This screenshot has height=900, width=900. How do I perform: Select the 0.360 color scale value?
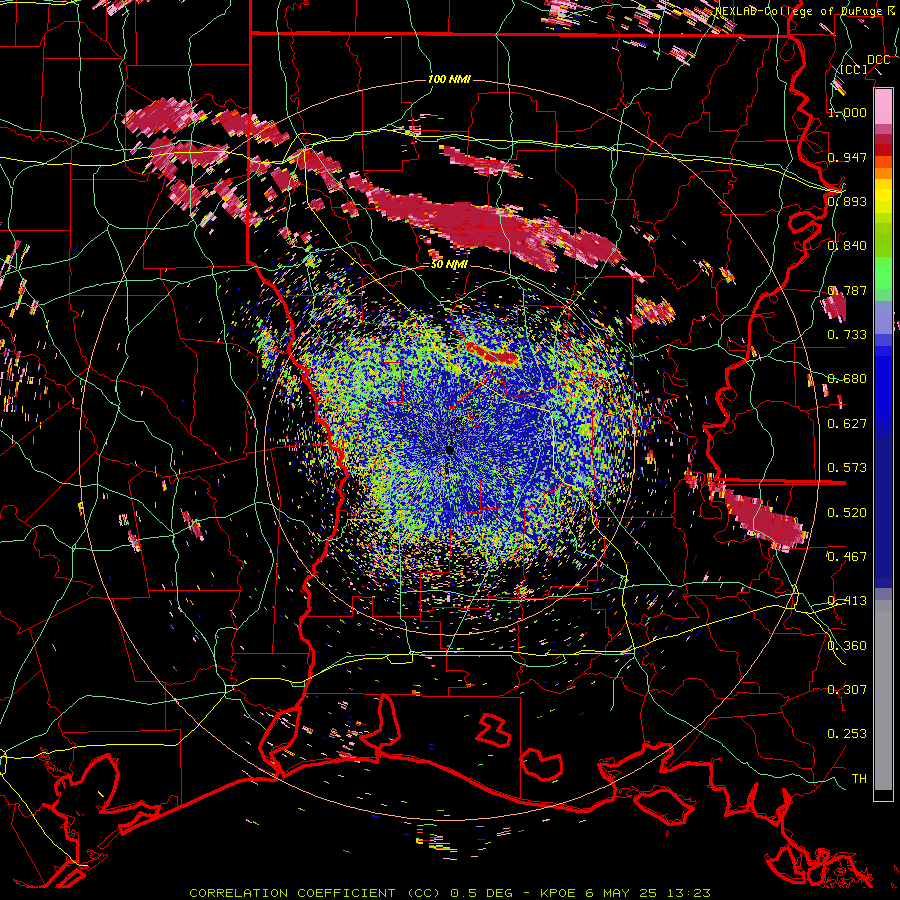coord(847,645)
